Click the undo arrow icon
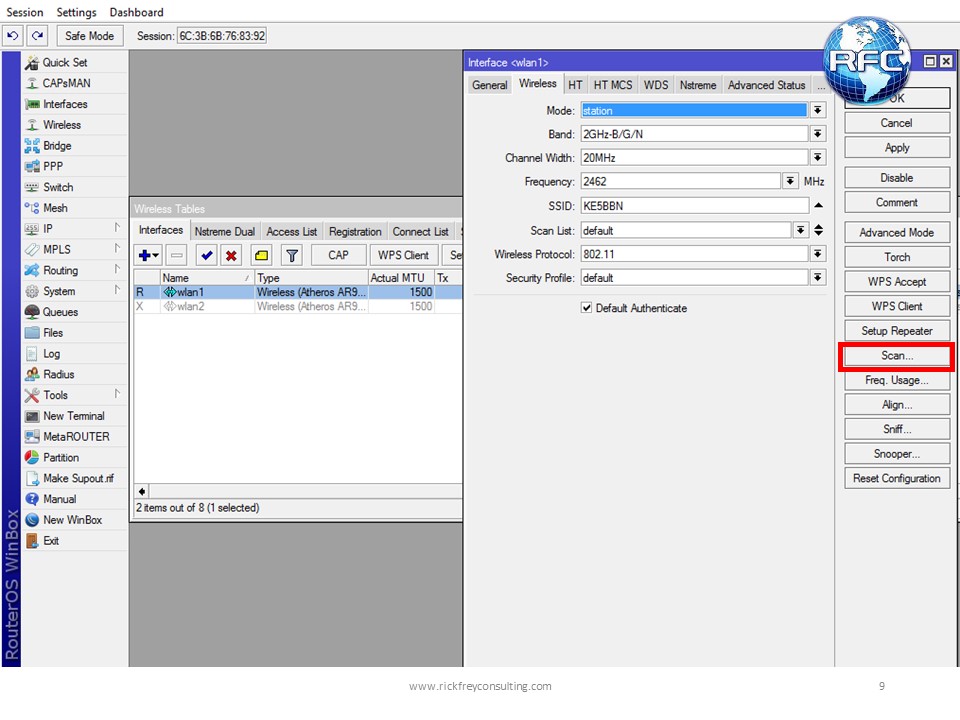 13,36
